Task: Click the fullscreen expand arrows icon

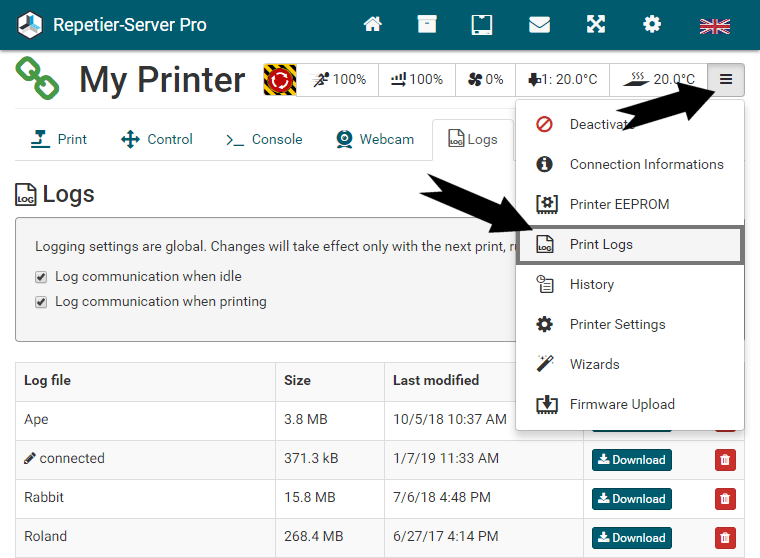Action: tap(596, 25)
